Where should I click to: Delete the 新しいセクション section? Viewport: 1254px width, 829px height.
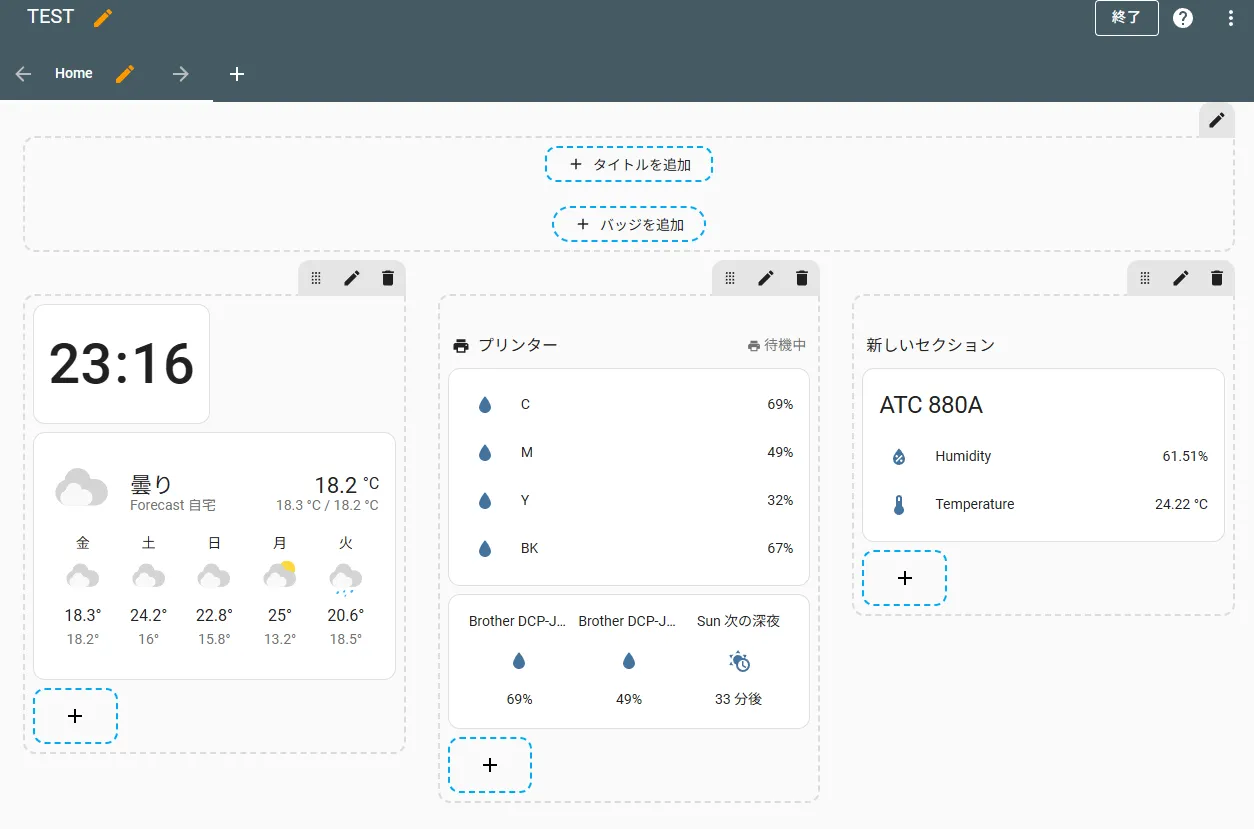click(x=1216, y=278)
